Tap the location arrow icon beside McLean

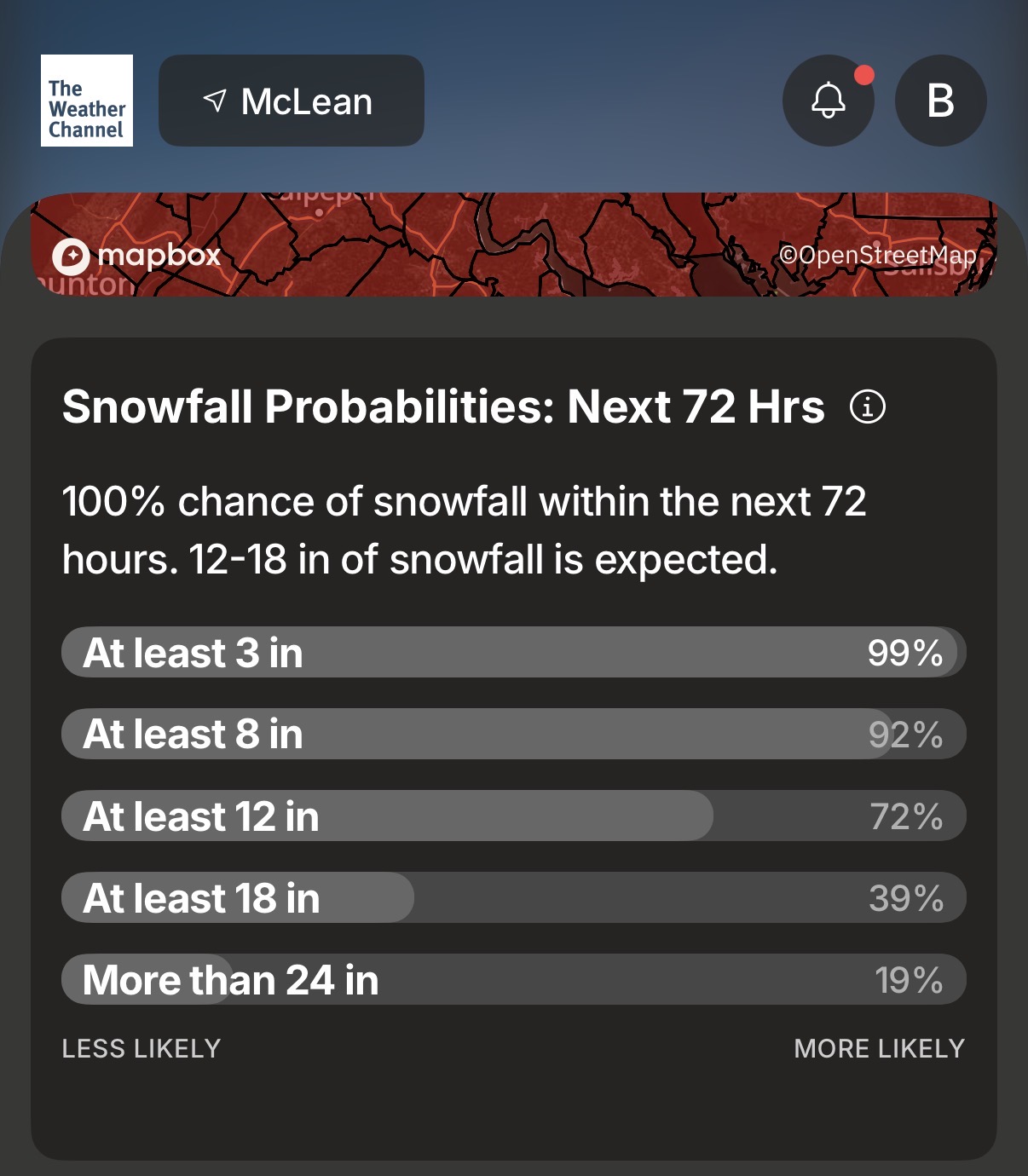click(x=215, y=101)
